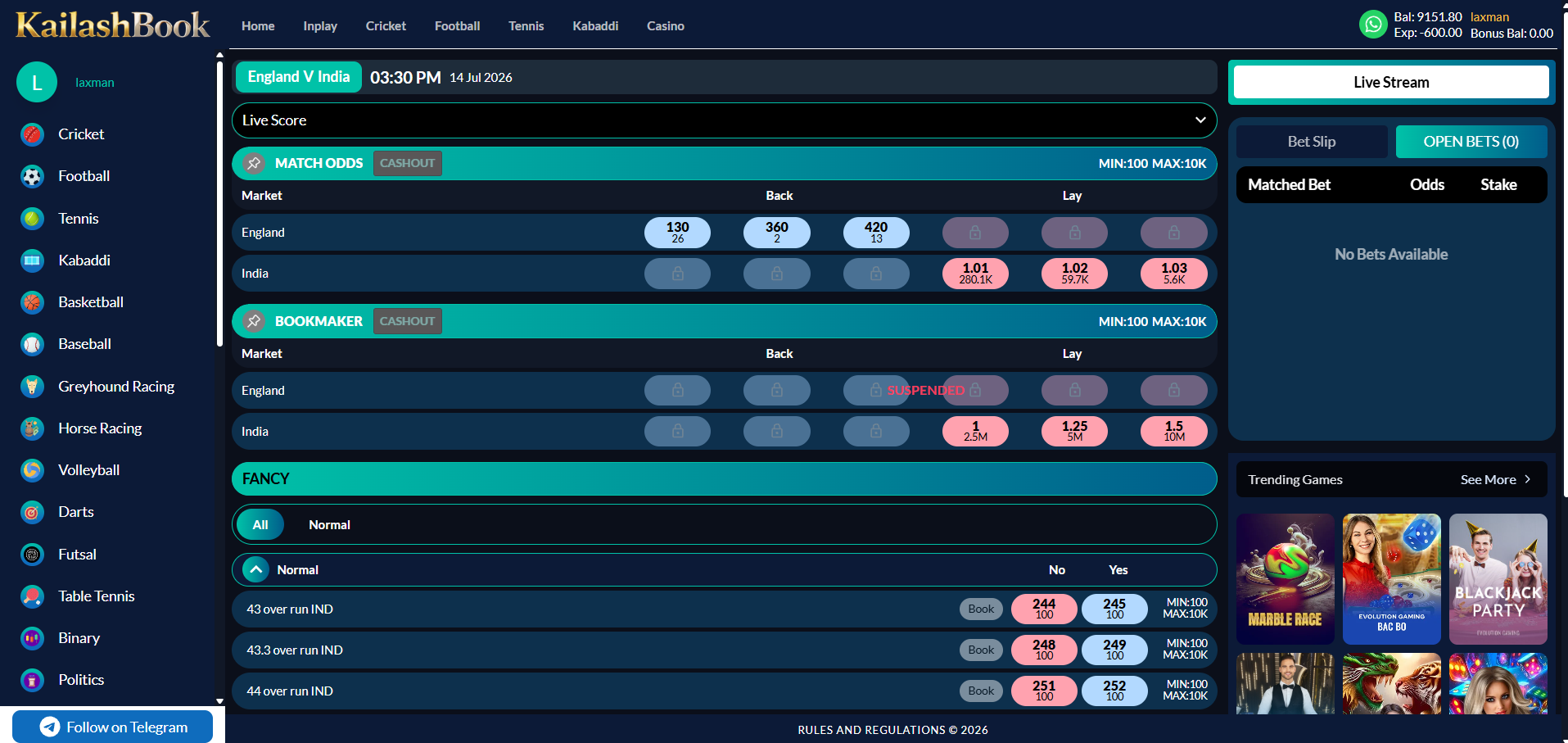Open the Cricket top menu item
This screenshot has height=743, width=1568.
click(x=386, y=26)
